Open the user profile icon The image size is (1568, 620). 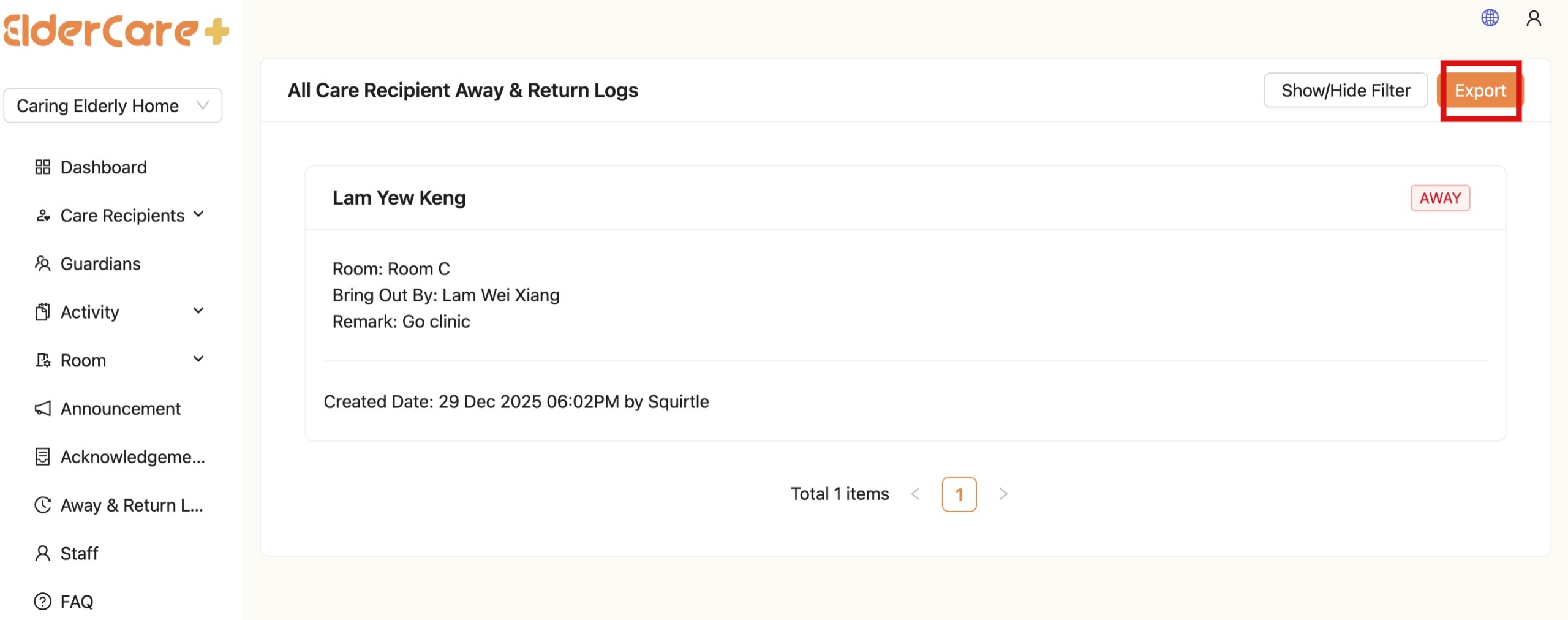point(1534,18)
